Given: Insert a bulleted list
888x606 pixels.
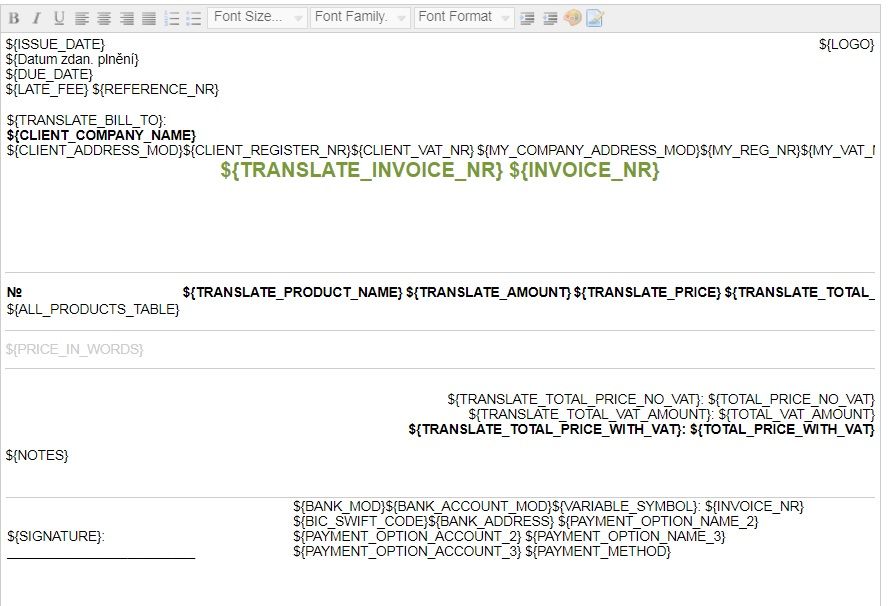Looking at the screenshot, I should (x=194, y=18).
